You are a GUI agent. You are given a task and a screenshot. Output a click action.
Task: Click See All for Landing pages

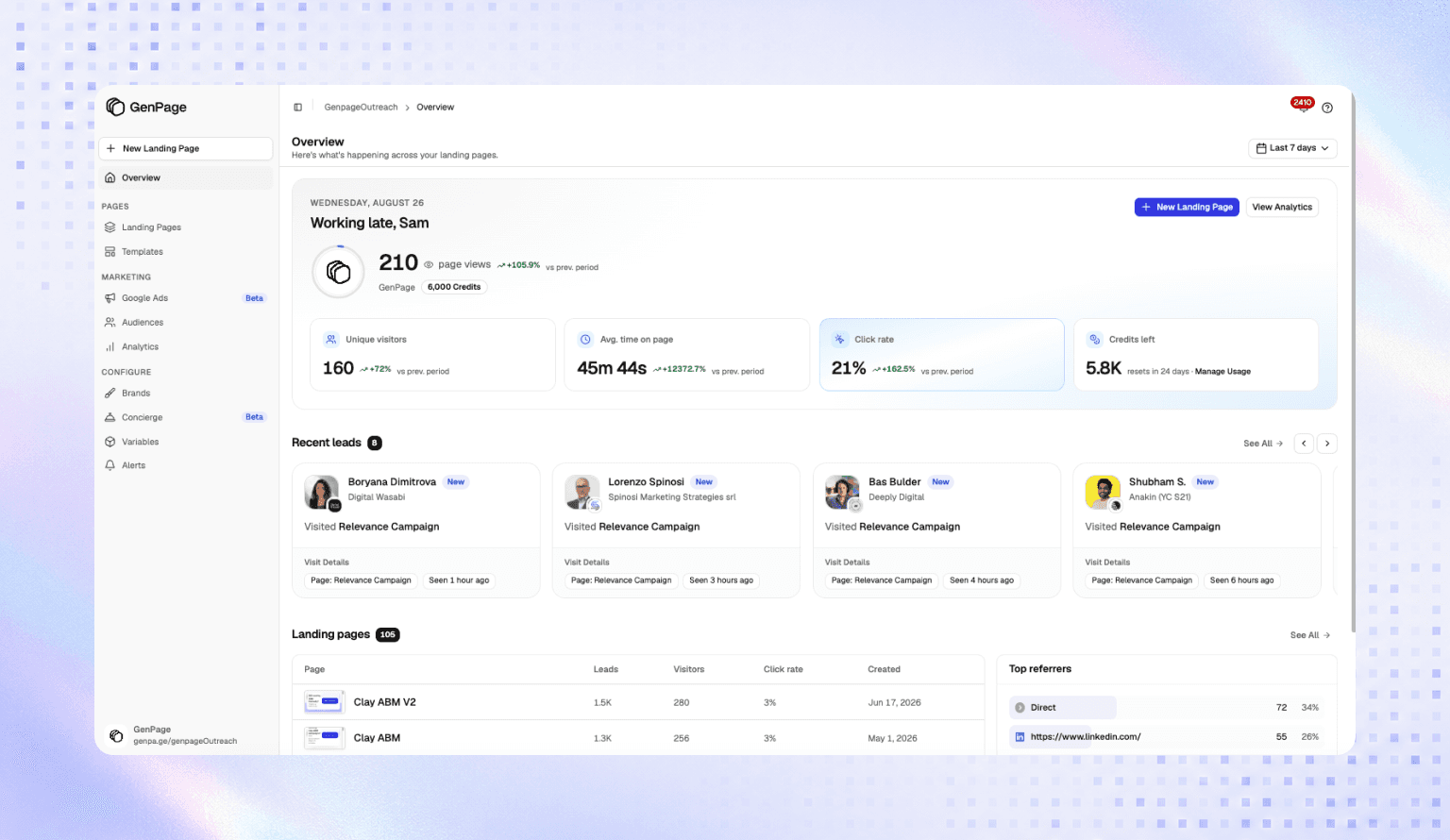tap(1310, 635)
